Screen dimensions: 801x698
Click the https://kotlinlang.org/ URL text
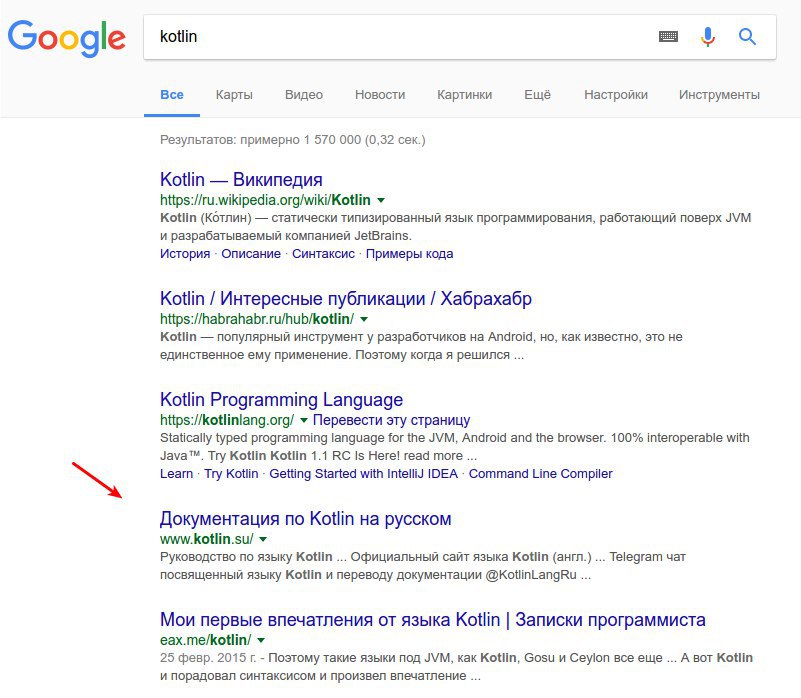[227, 420]
